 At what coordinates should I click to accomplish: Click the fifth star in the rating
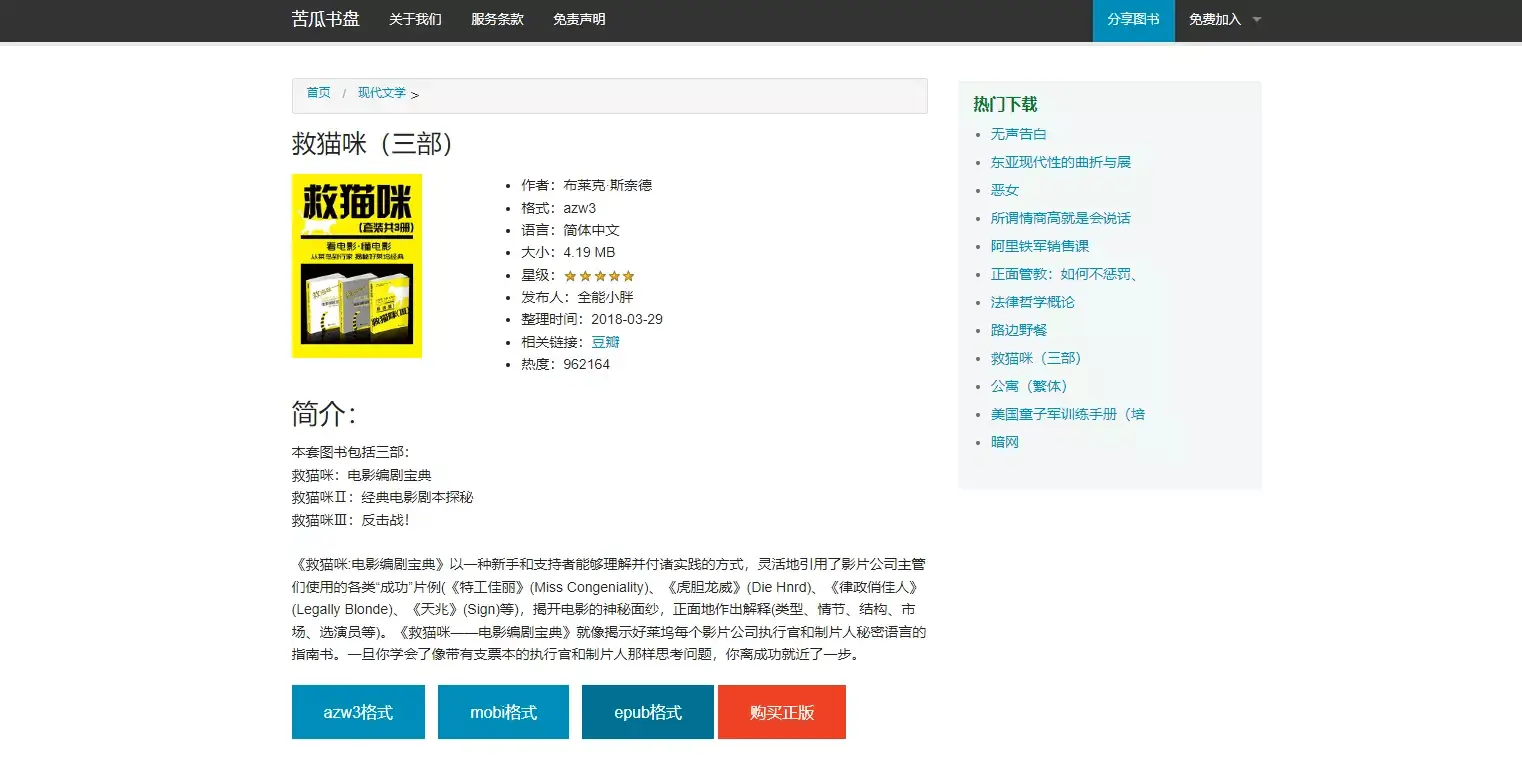(x=627, y=275)
